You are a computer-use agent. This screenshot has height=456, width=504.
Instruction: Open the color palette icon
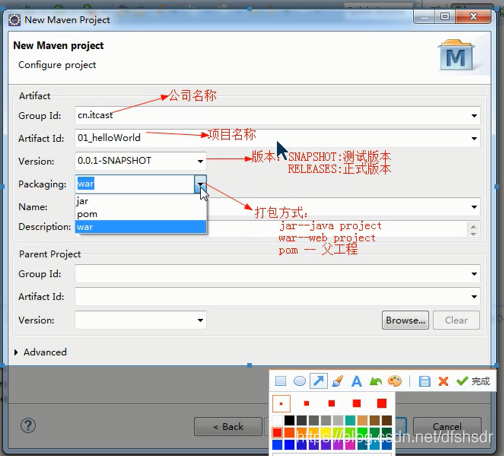pos(395,381)
